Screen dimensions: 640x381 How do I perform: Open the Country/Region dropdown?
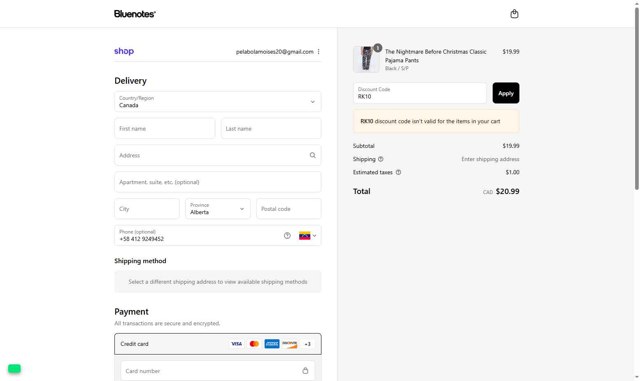click(218, 102)
